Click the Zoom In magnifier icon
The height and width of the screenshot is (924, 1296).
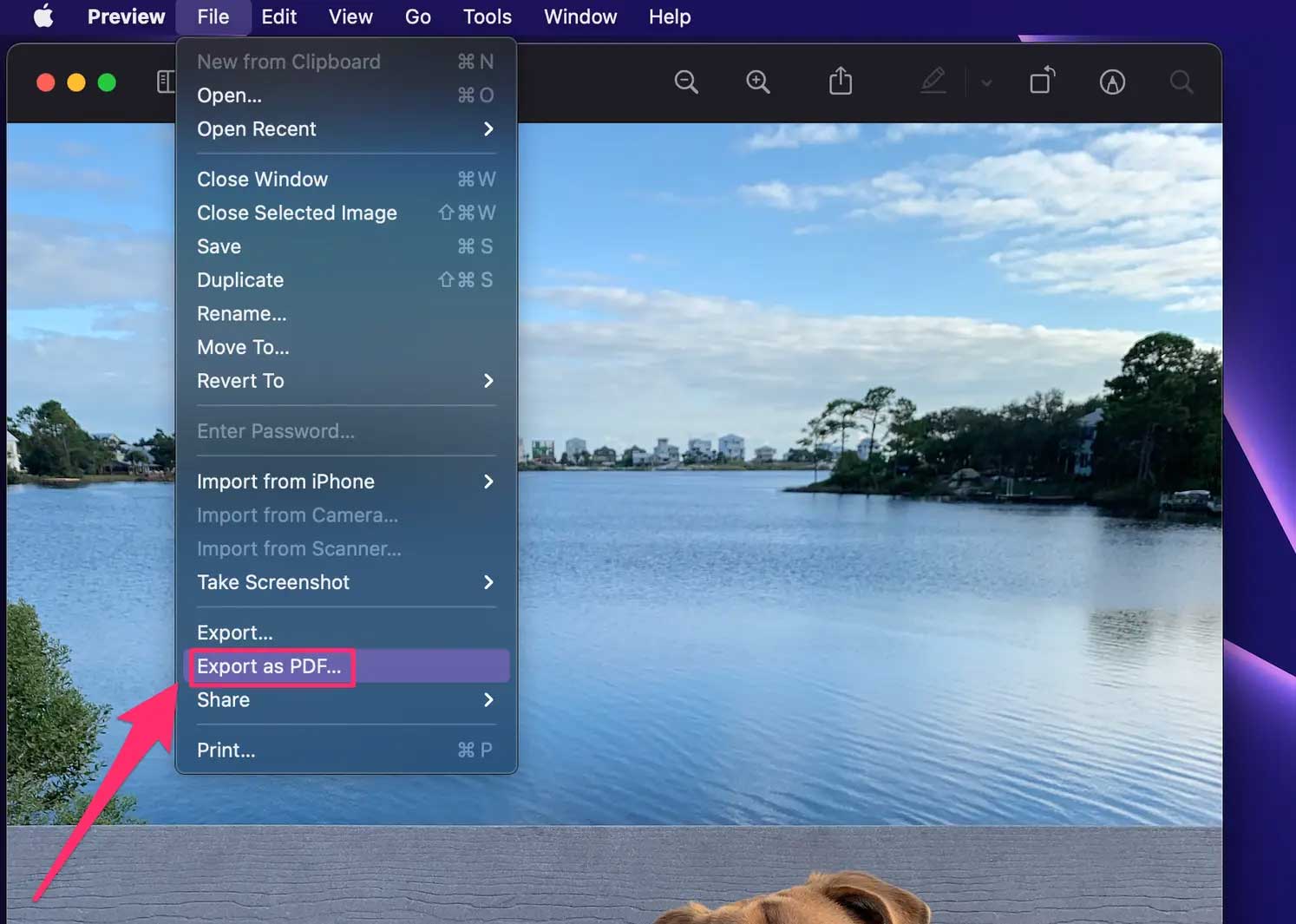758,82
